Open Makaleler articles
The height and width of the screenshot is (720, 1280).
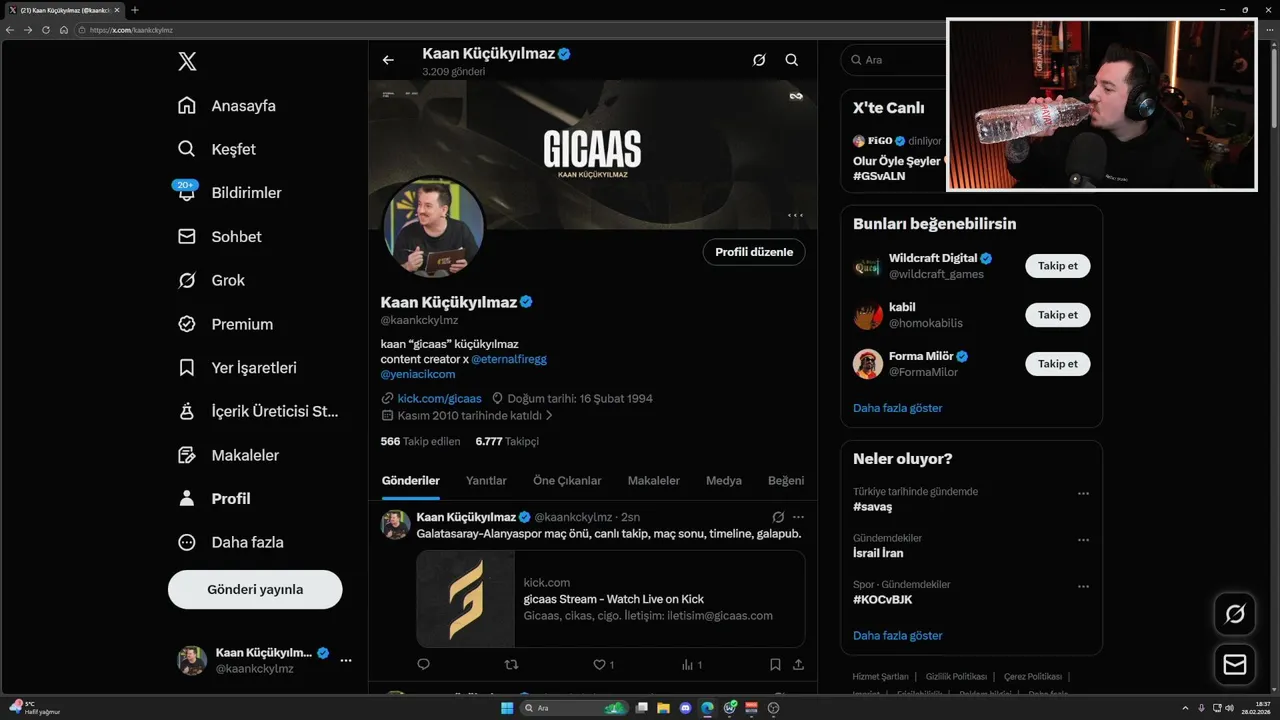228,455
